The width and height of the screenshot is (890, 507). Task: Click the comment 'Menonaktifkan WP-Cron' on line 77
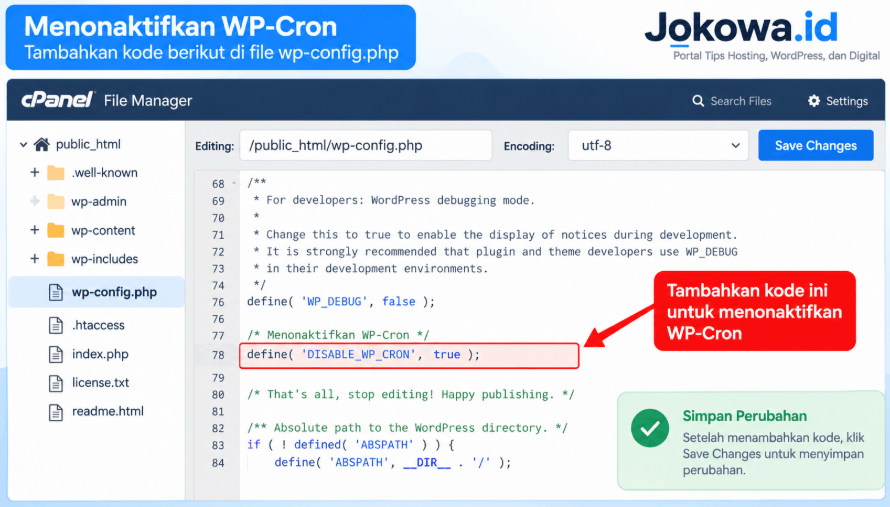[x=338, y=335]
